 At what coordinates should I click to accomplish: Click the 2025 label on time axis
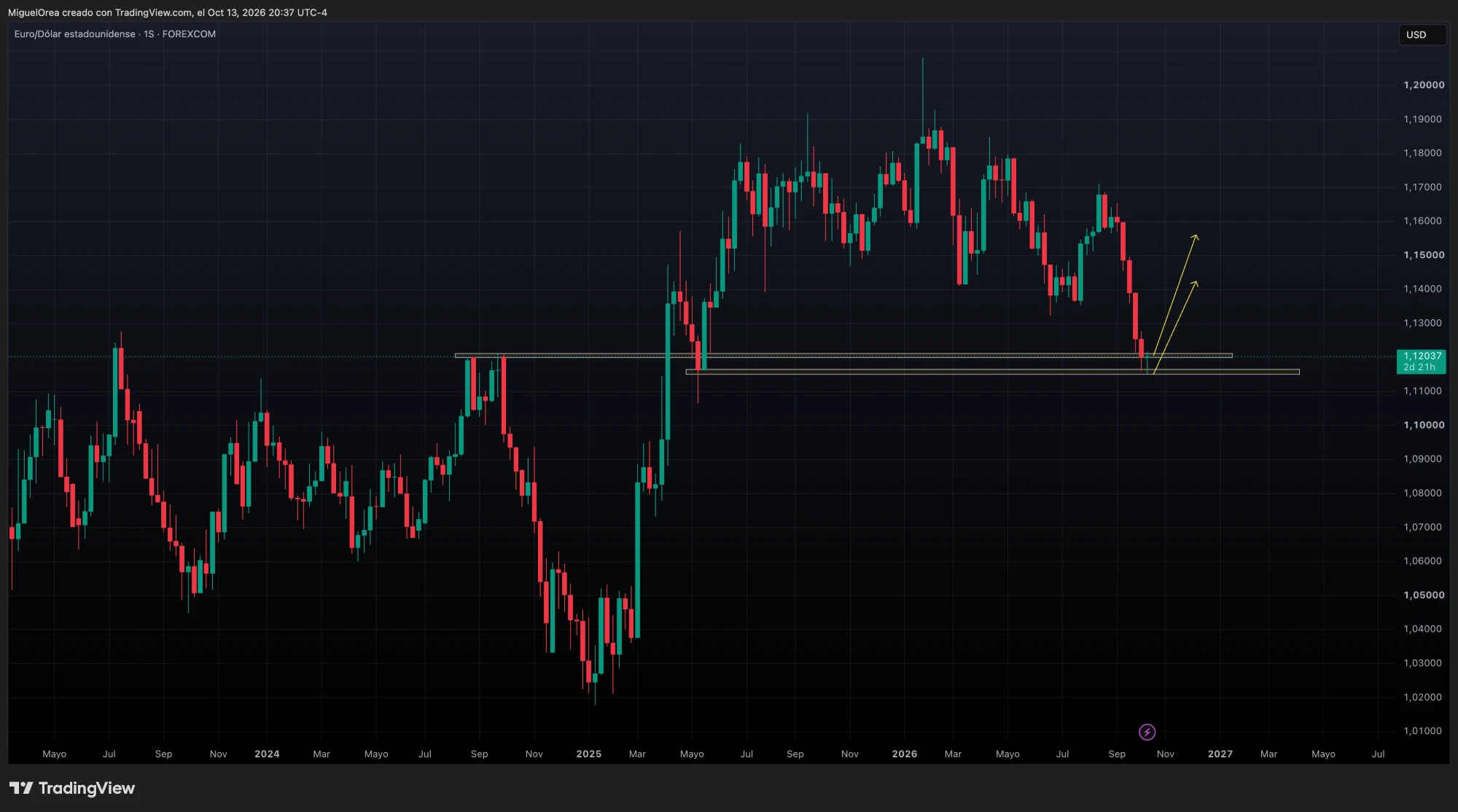click(588, 754)
